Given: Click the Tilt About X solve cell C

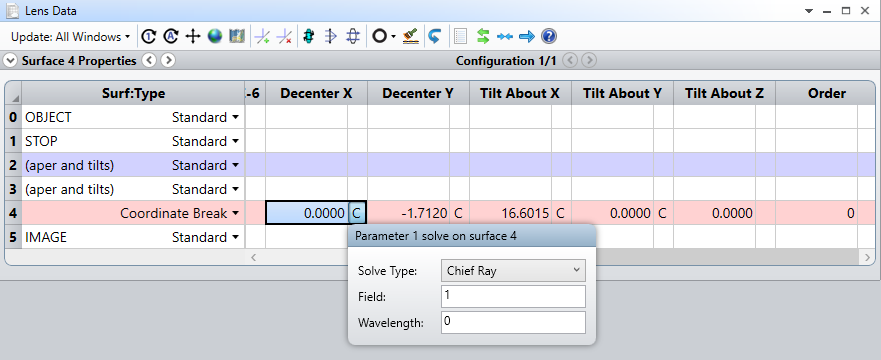Looking at the screenshot, I should pos(561,213).
